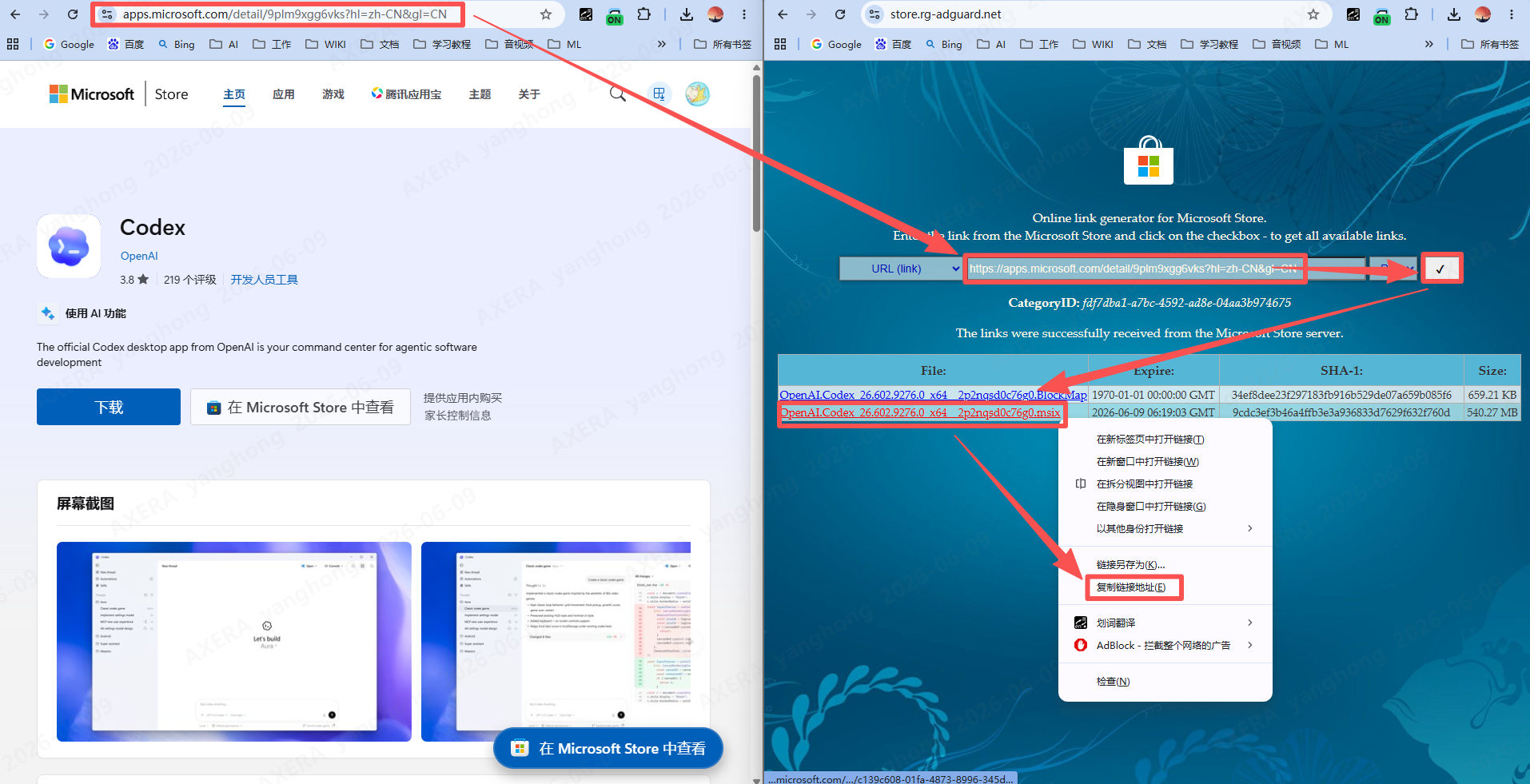Choose 检查 in the context menu
1530x784 pixels.
click(1165, 682)
